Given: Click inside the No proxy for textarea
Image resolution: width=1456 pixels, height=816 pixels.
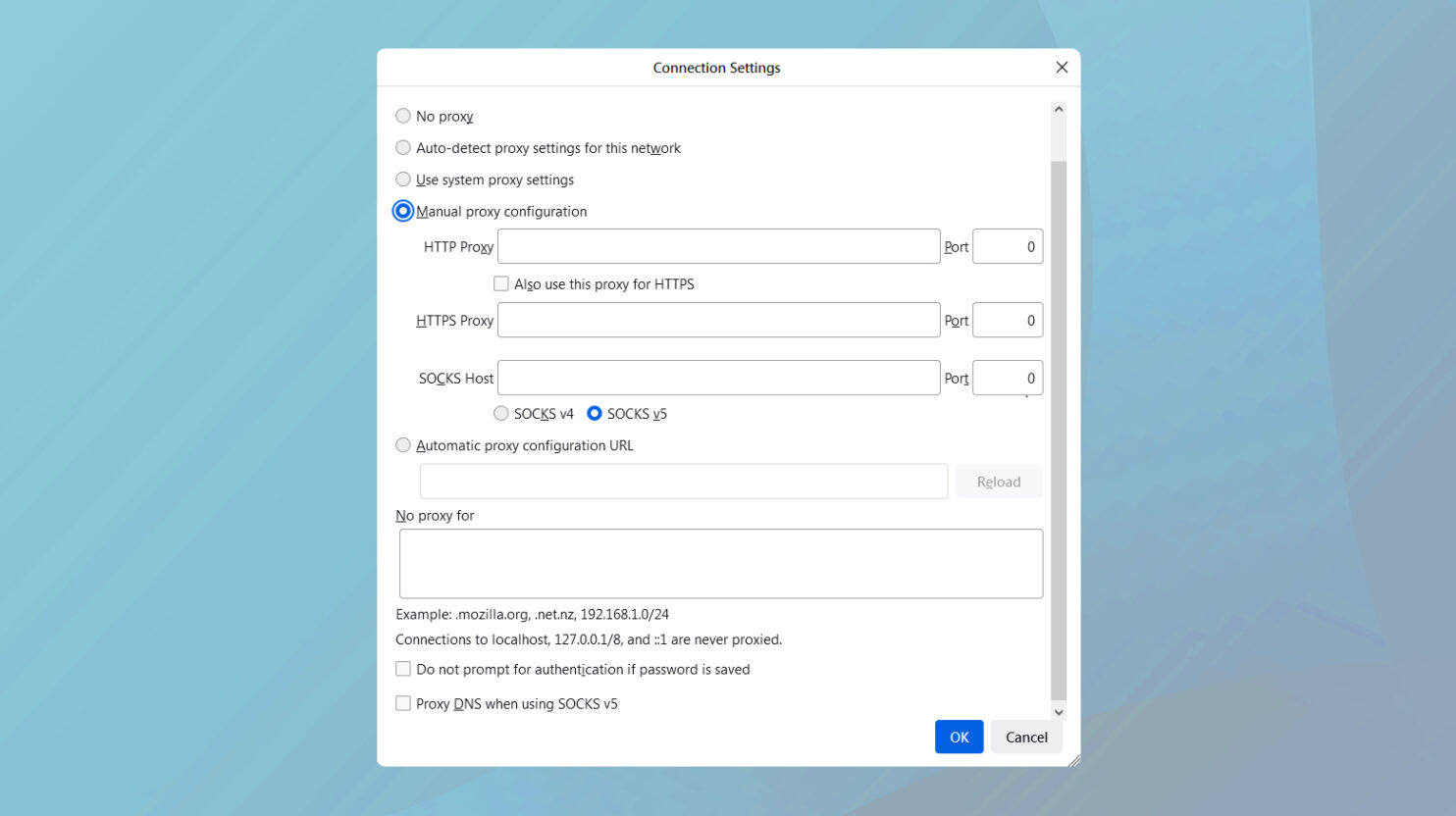Looking at the screenshot, I should (720, 562).
